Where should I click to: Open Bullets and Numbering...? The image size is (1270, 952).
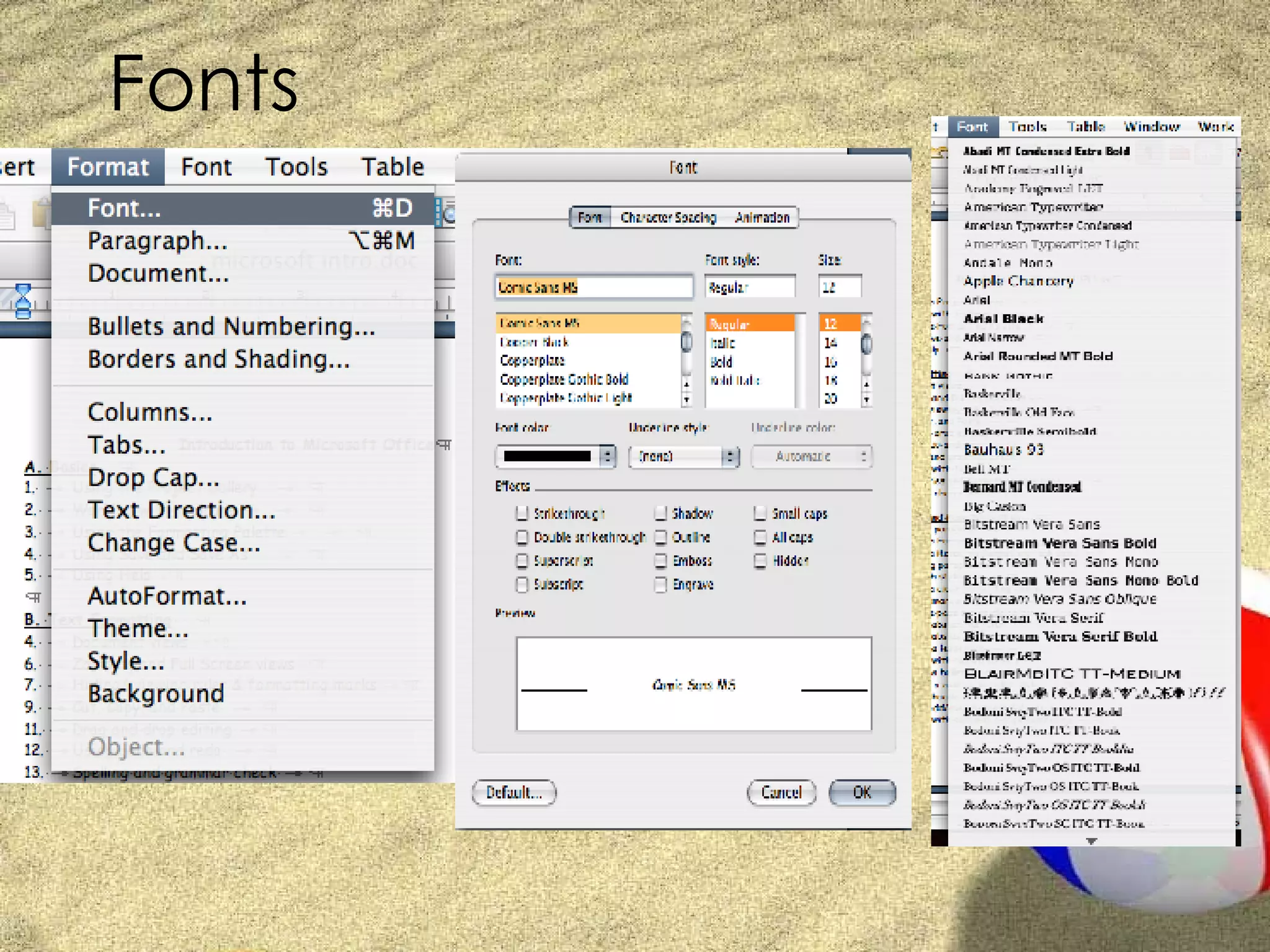[x=243, y=327]
